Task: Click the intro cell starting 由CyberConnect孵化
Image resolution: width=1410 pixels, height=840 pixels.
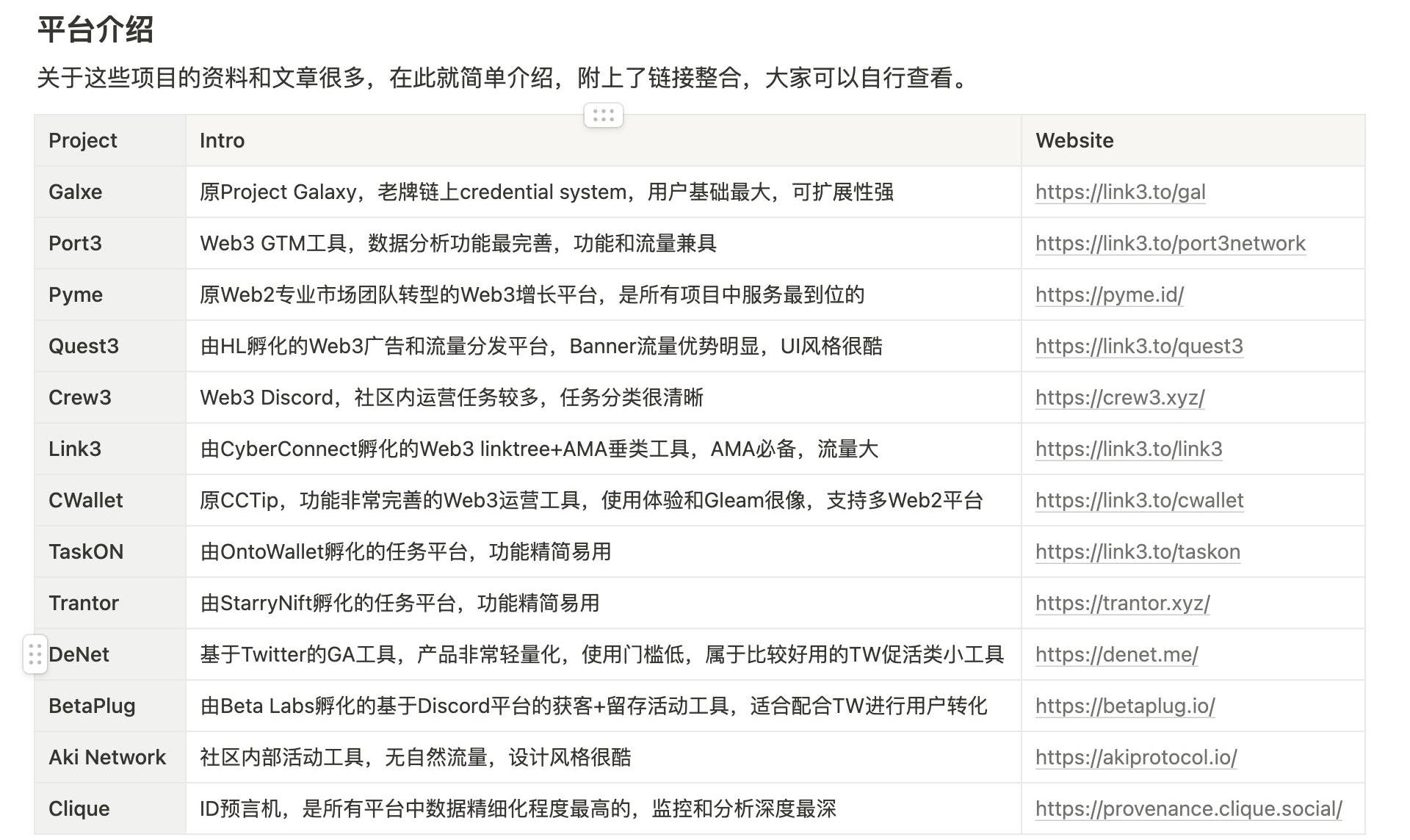Action: pyautogui.click(x=604, y=449)
